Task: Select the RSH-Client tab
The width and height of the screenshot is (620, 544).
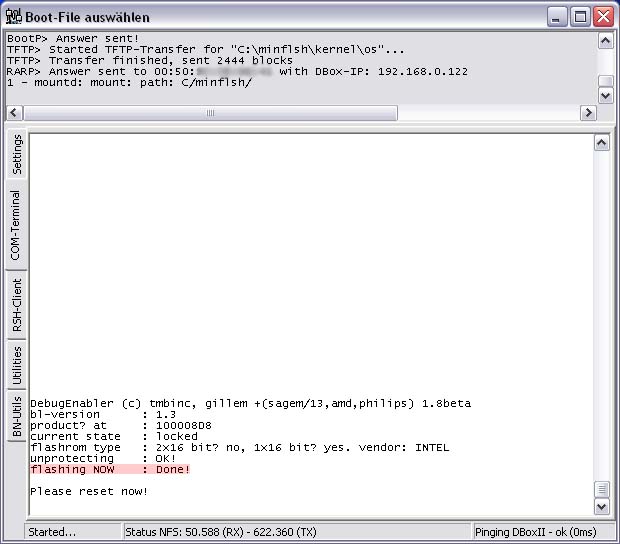Action: tap(17, 305)
